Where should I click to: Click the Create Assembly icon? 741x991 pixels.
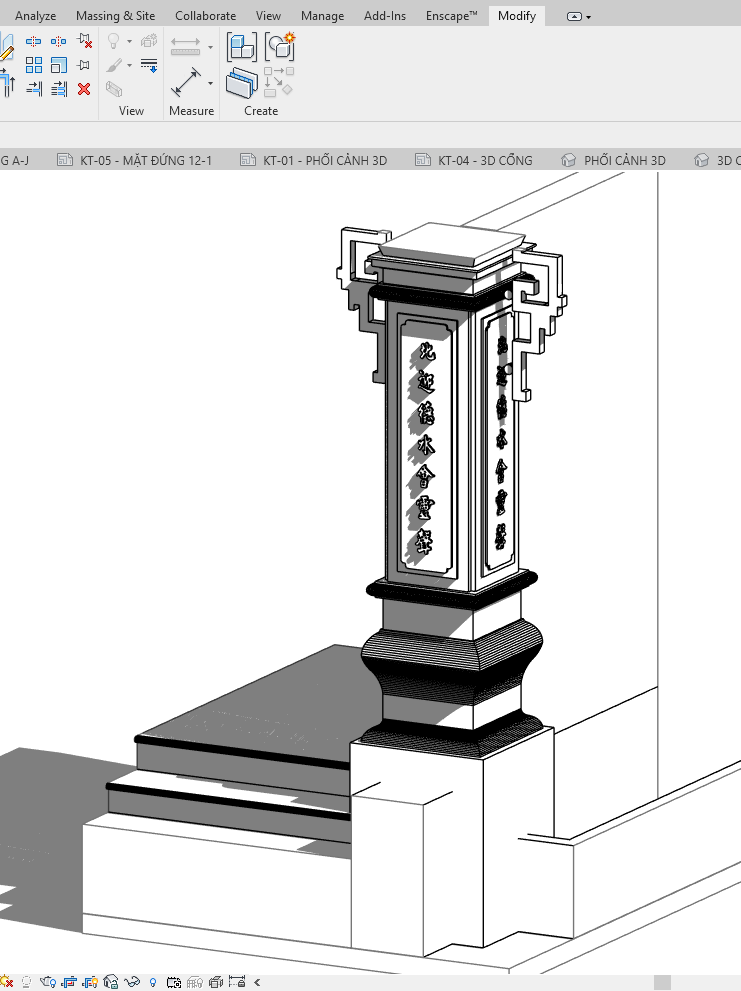278,46
